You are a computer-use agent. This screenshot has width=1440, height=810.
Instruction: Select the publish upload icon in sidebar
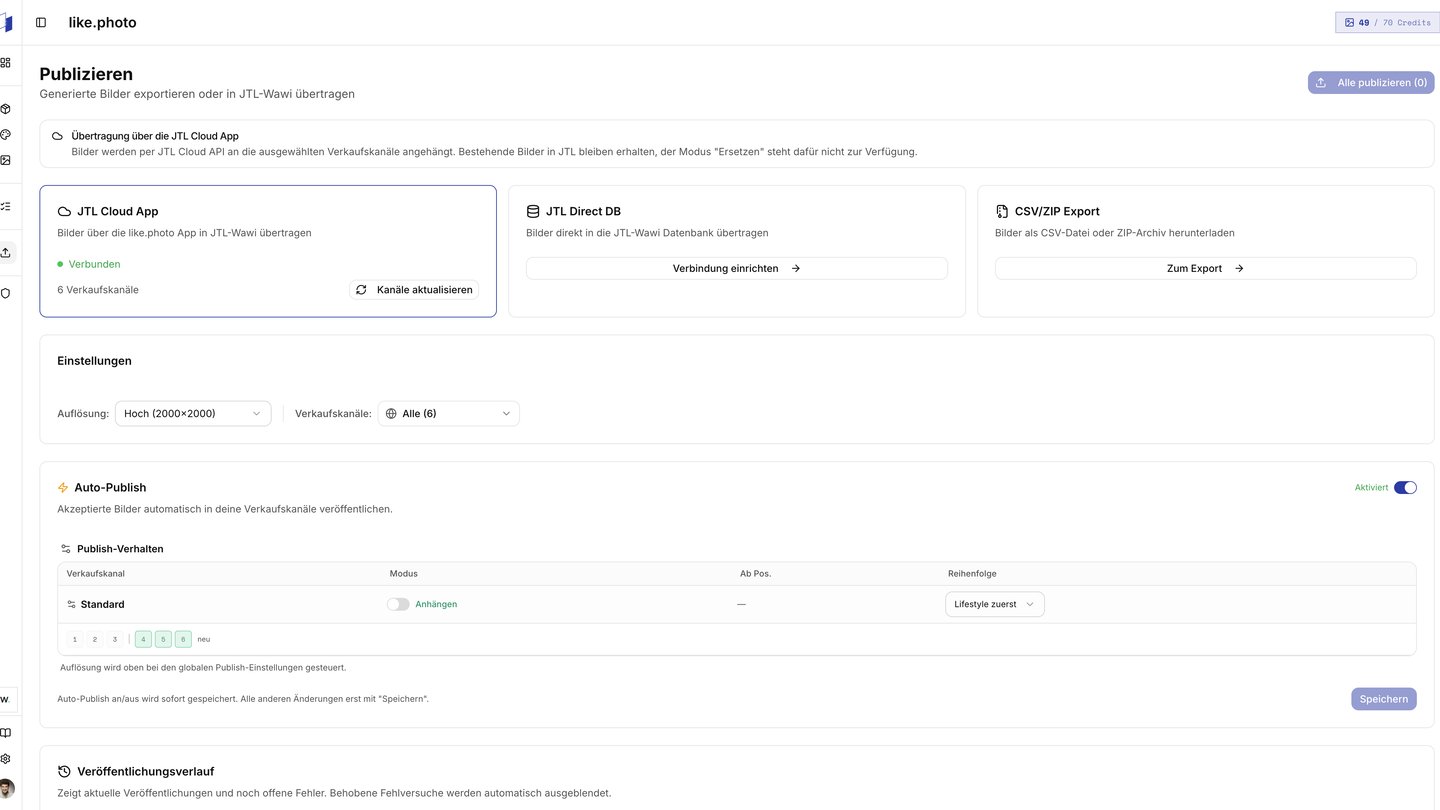[x=5, y=252]
